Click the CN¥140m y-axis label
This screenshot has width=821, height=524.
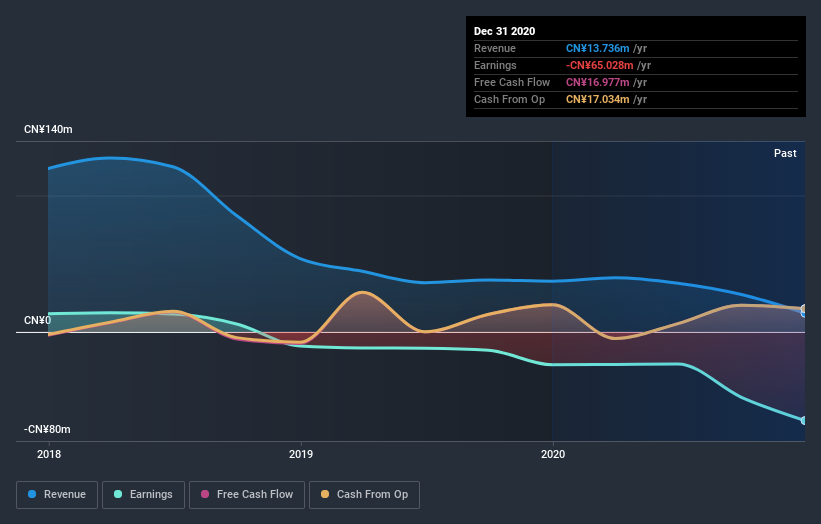tap(48, 129)
